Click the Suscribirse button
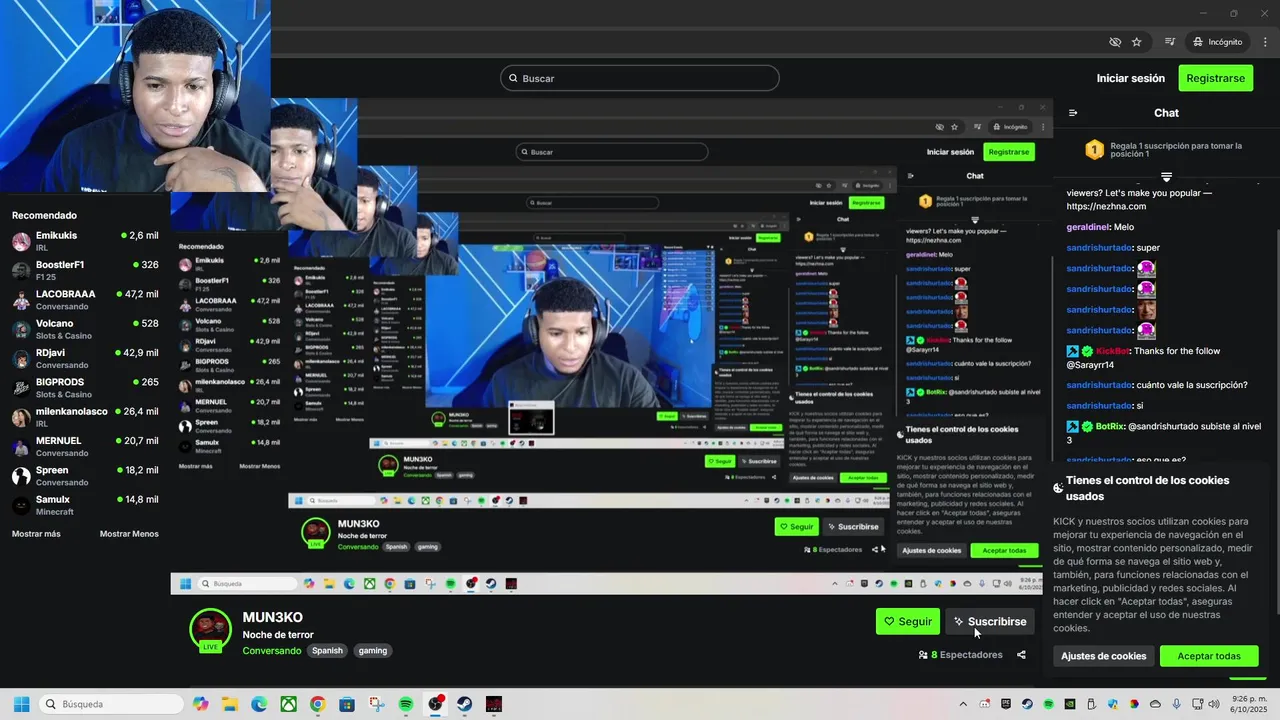 pos(990,621)
